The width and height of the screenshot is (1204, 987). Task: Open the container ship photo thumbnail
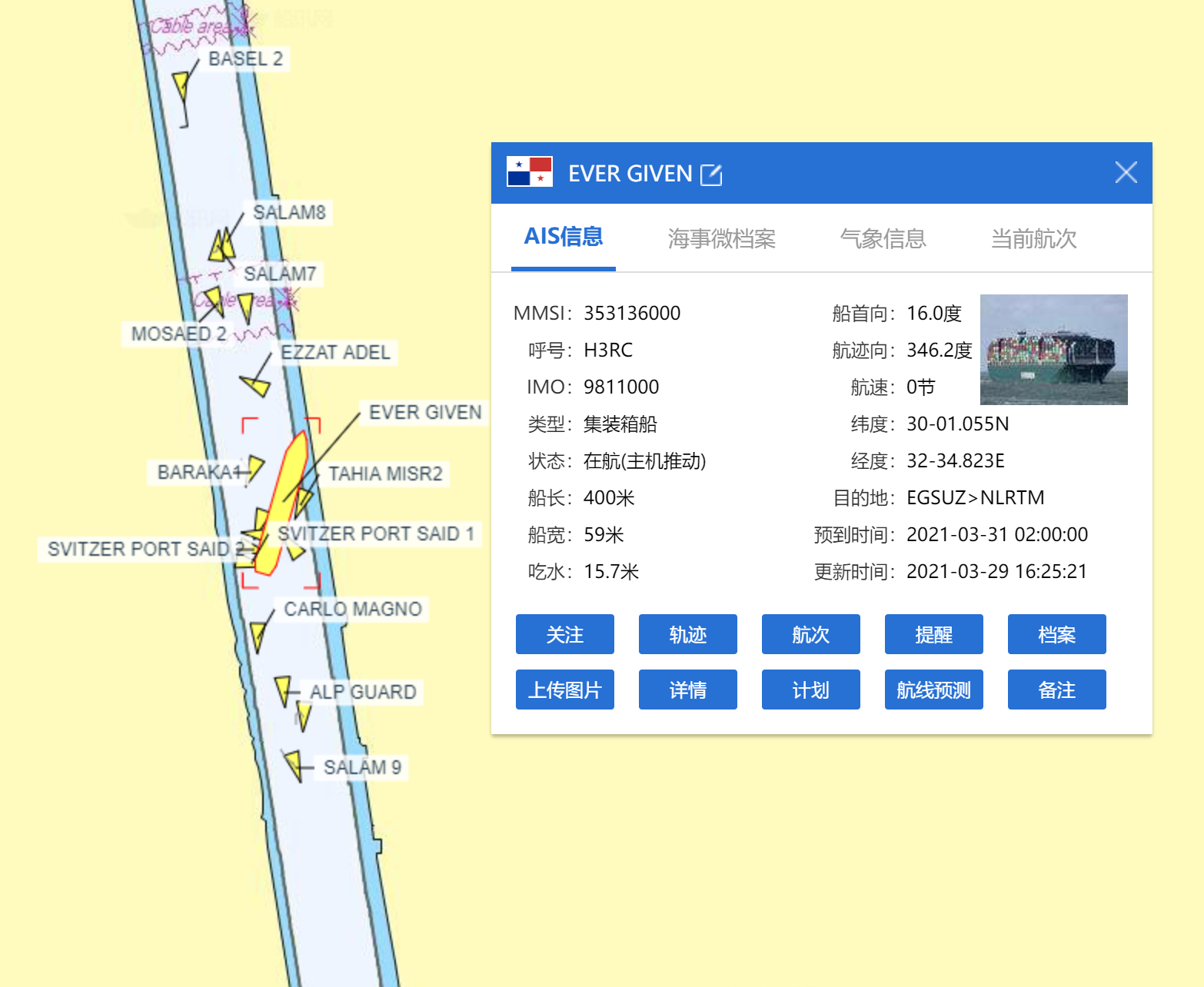click(x=1053, y=350)
